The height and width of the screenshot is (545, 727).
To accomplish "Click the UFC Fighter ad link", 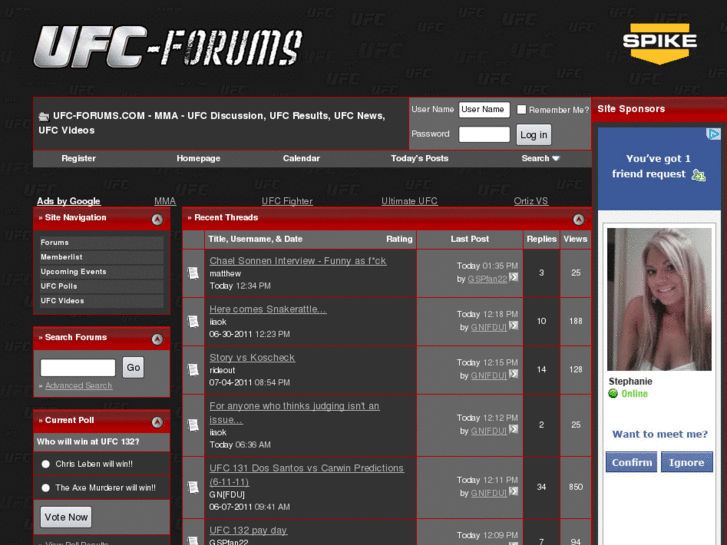I will 287,201.
